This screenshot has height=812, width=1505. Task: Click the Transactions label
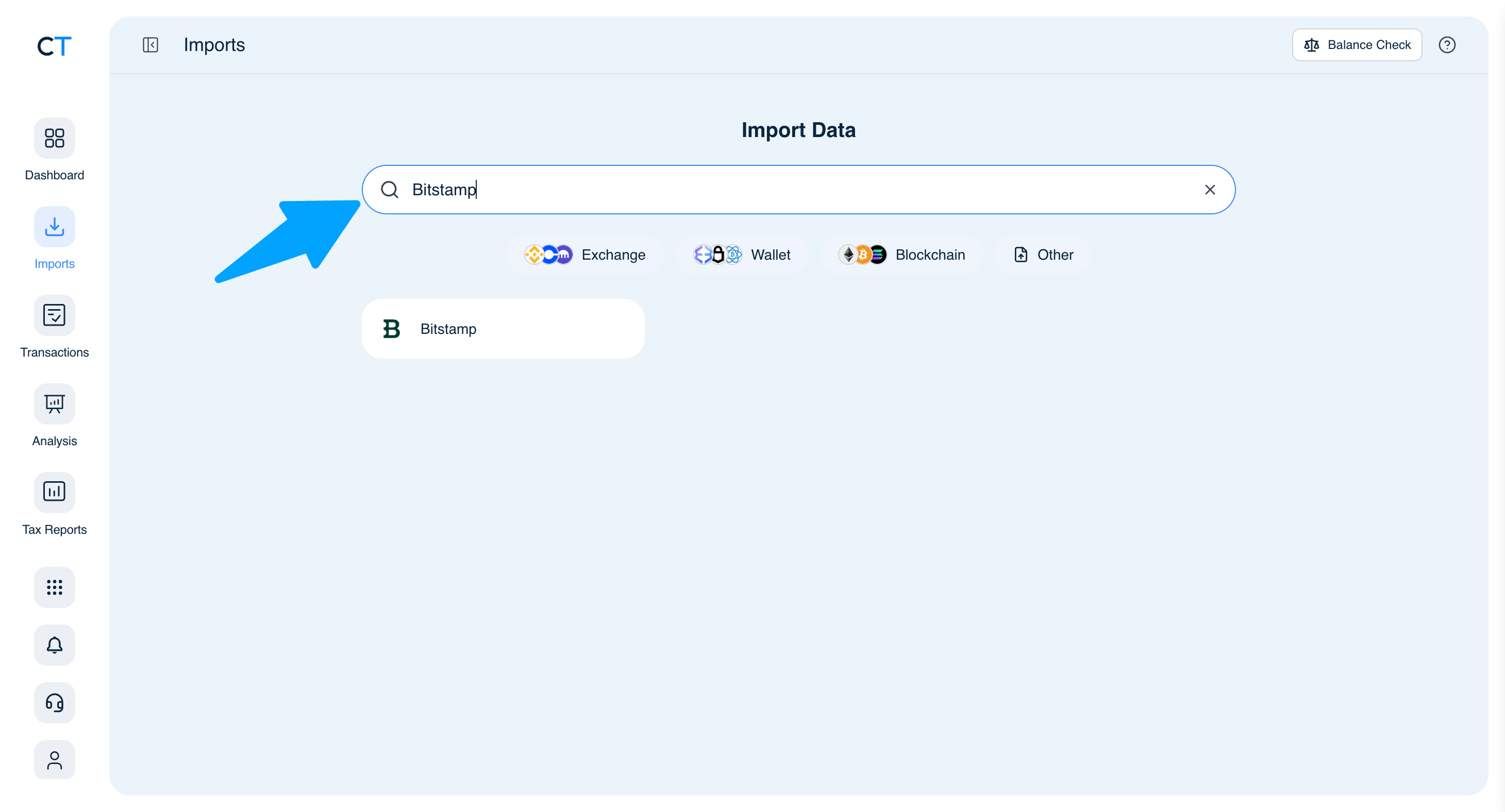[x=54, y=352]
